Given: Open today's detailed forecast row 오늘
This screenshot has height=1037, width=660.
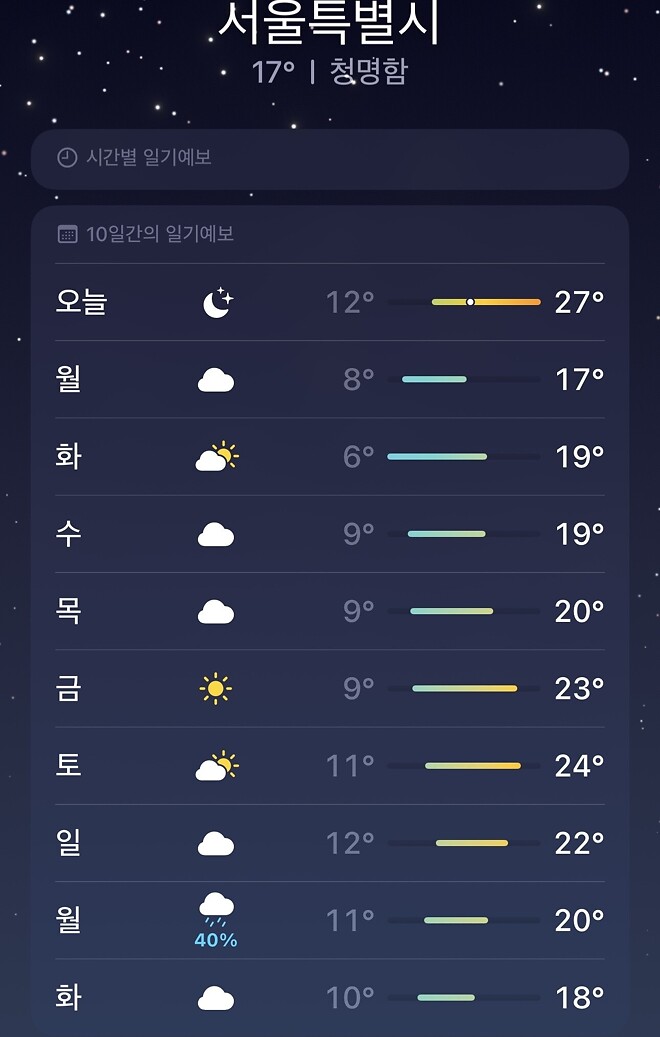Looking at the screenshot, I should (x=330, y=302).
